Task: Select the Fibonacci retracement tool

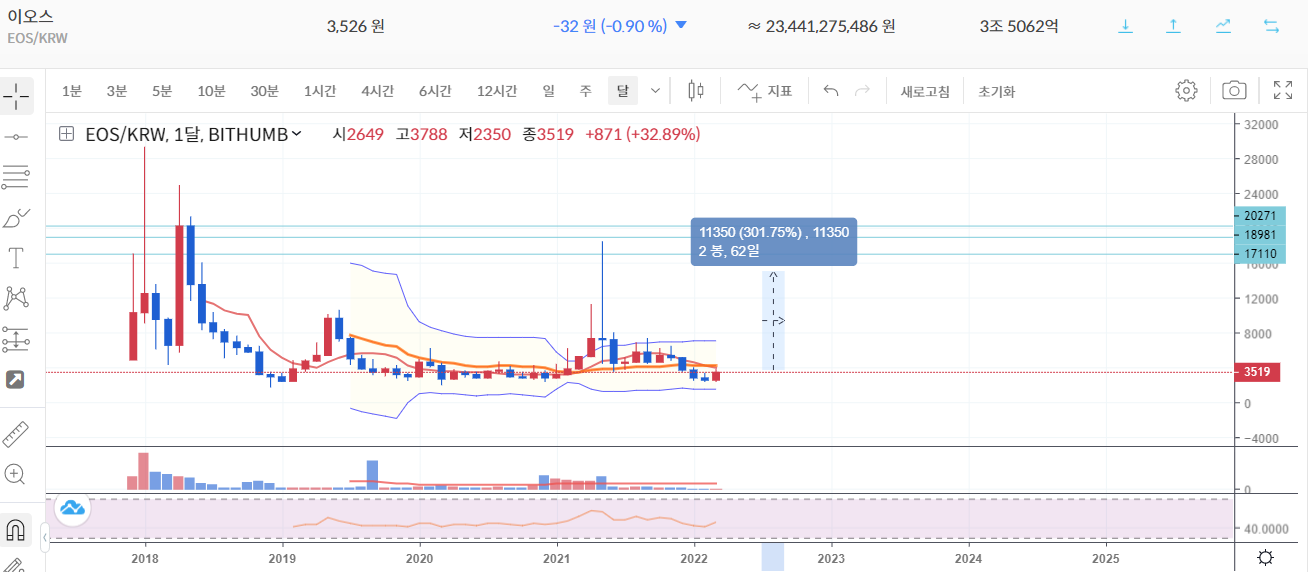Action: 17,178
